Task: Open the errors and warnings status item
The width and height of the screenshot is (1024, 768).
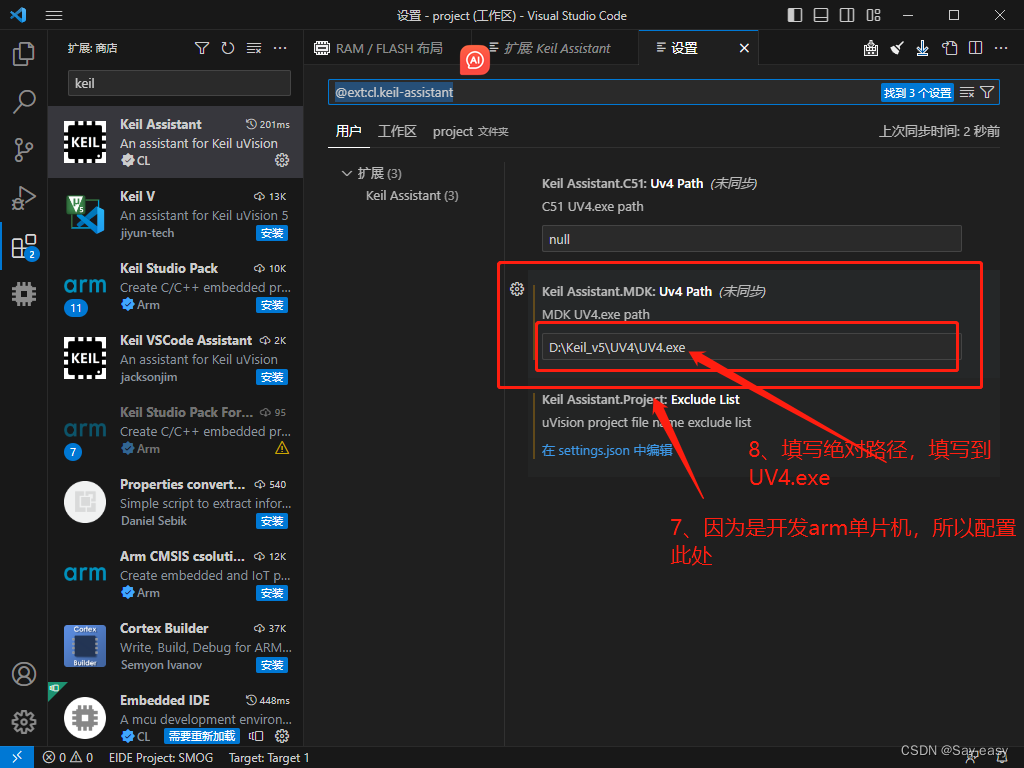Action: tap(68, 758)
